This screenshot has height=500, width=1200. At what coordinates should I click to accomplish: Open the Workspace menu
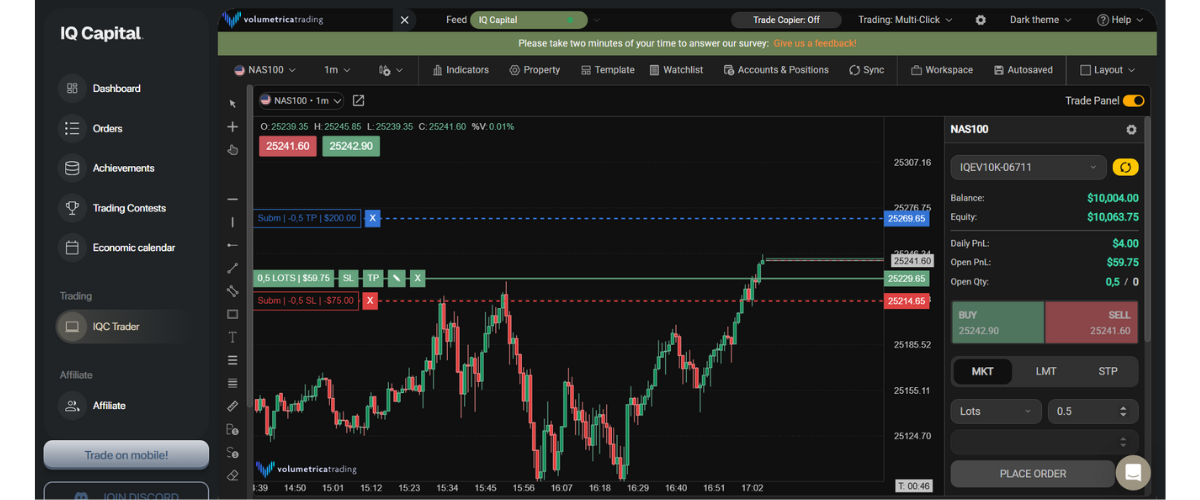942,70
